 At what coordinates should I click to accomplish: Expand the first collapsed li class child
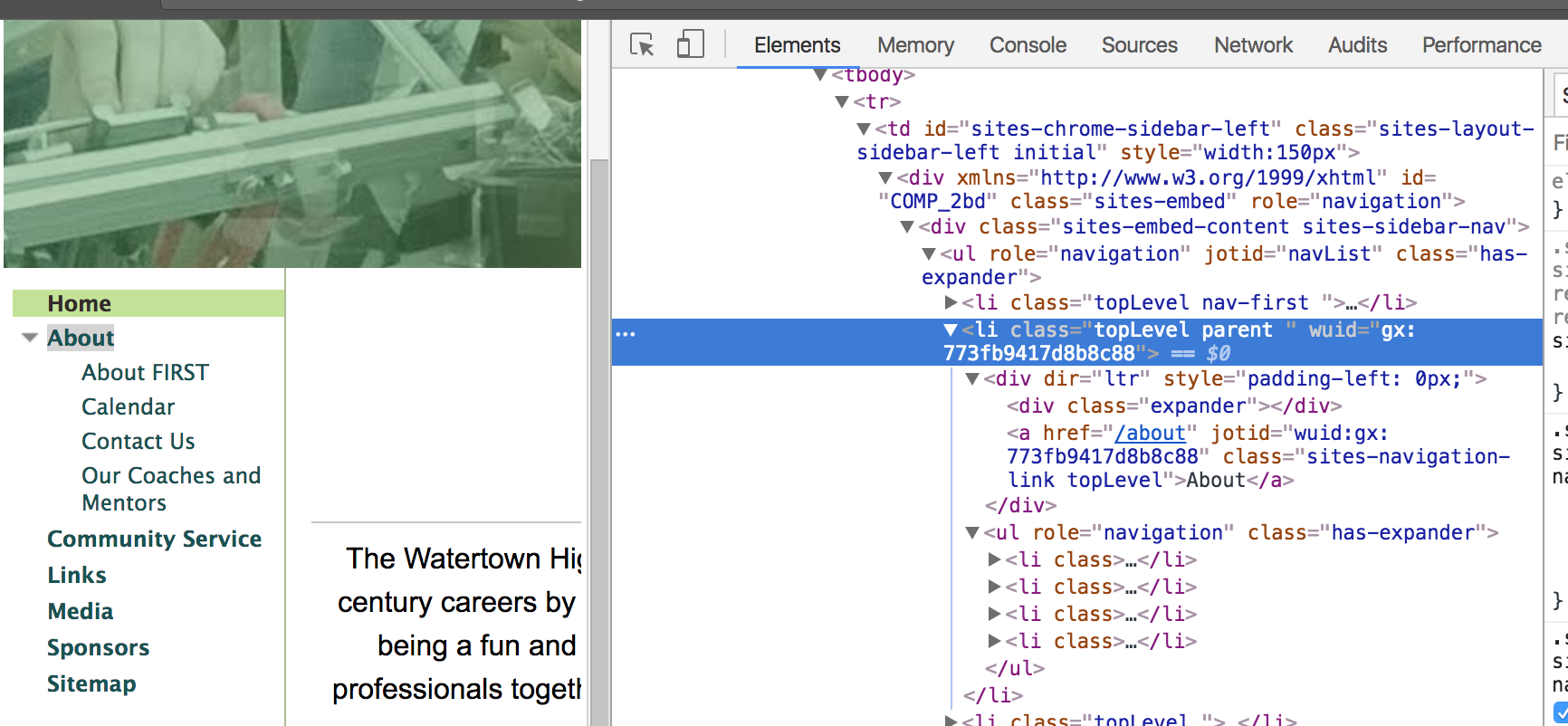[x=995, y=559]
